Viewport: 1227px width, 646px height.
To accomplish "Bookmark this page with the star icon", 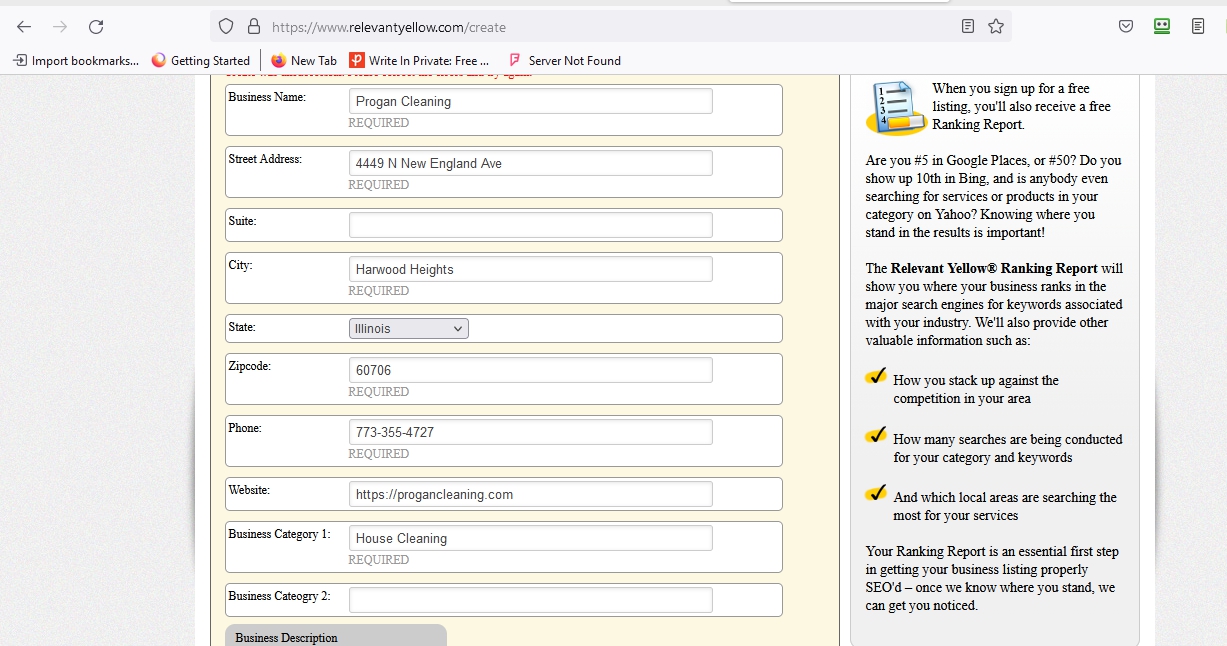I will 996,27.
